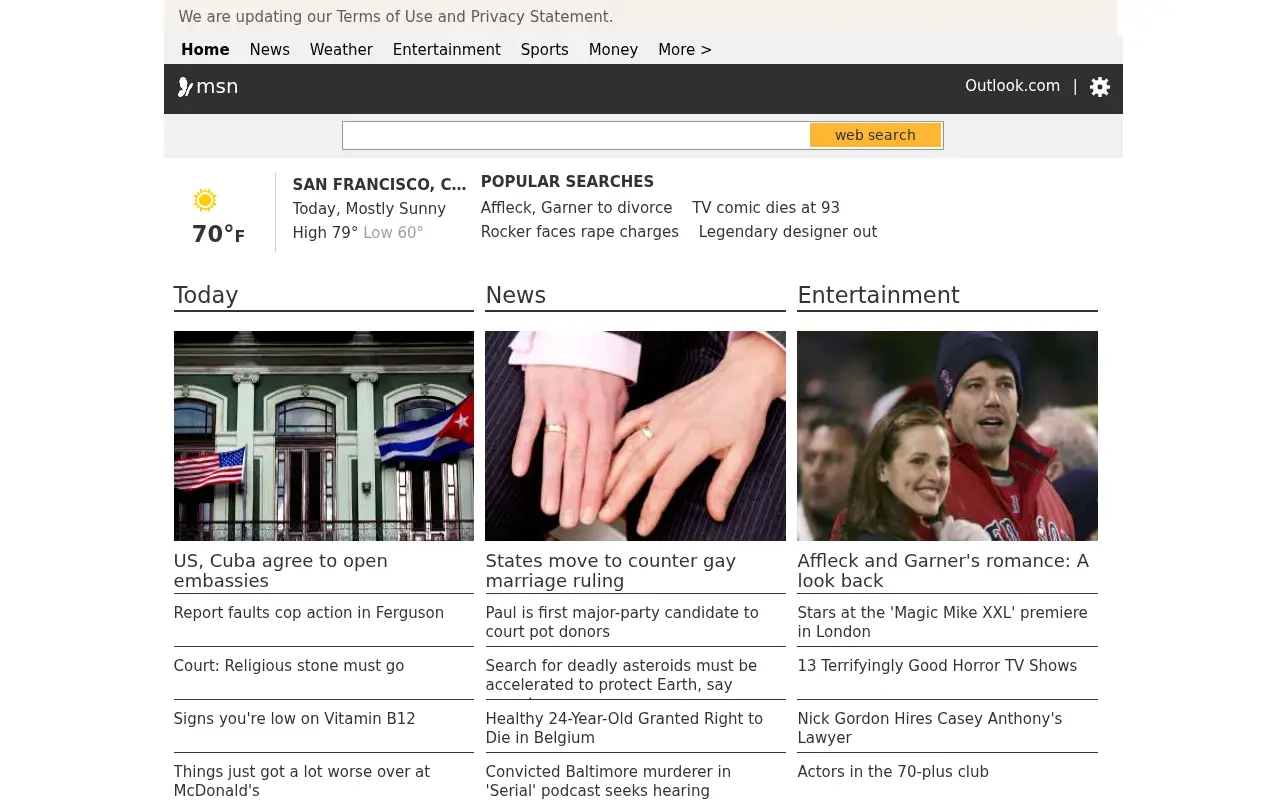Image resolution: width=1280 pixels, height=800 pixels.
Task: Expand the More > menu
Action: [x=685, y=50]
